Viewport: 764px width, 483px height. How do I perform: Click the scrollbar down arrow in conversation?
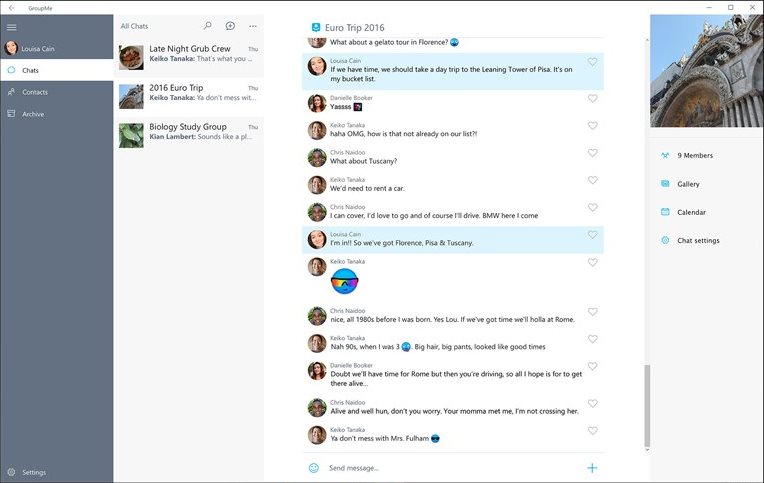[x=647, y=450]
